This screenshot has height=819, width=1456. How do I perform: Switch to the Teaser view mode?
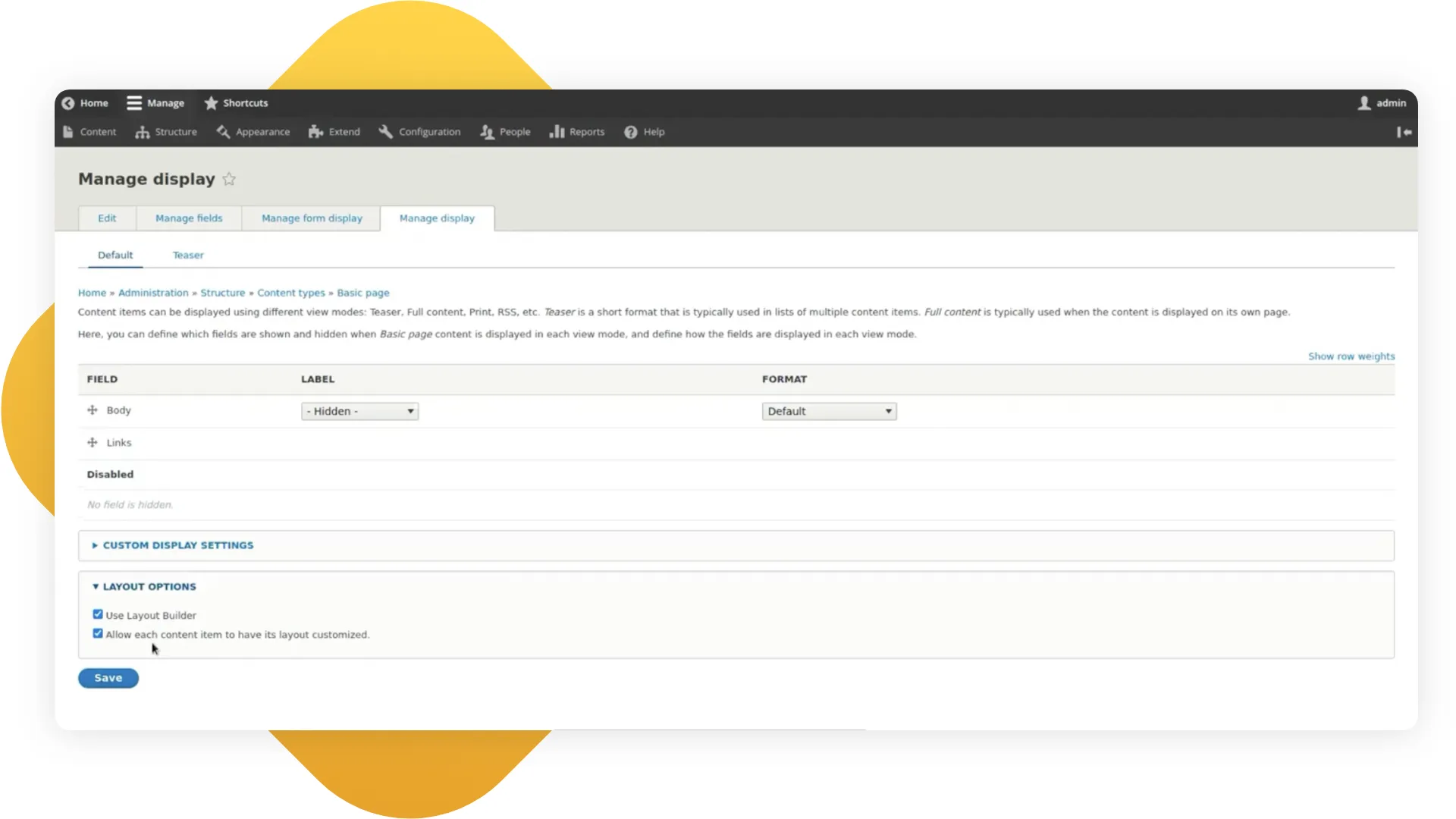tap(188, 256)
